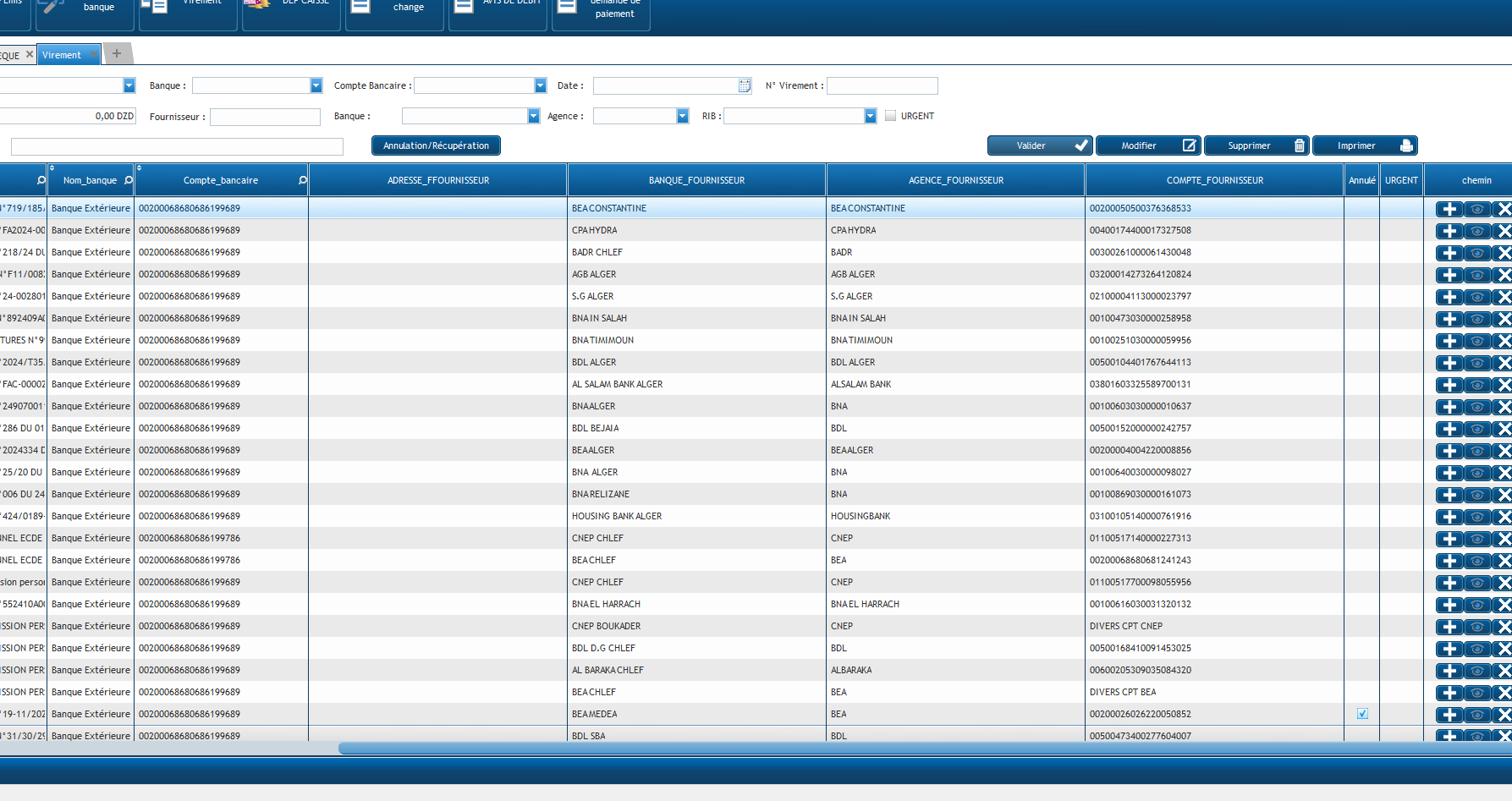The height and width of the screenshot is (801, 1512).
Task: Close the Virement tab
Action: point(94,55)
